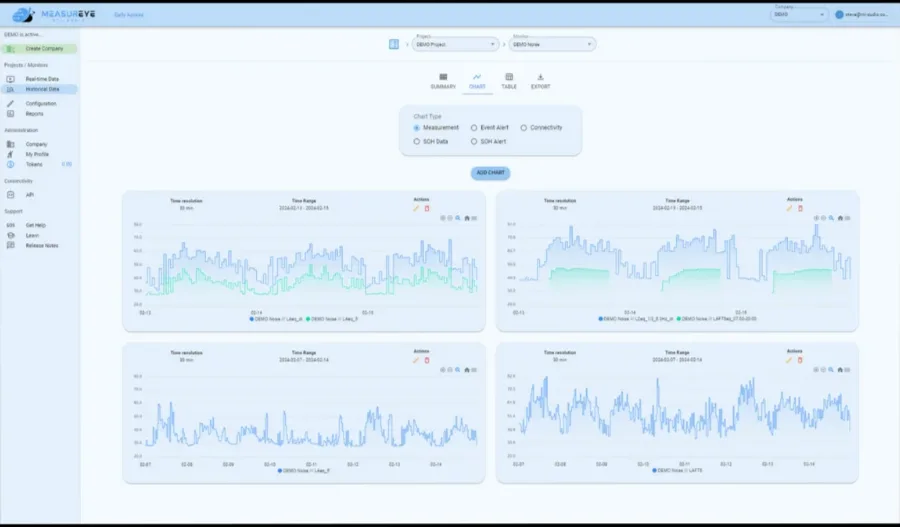Click the Create Company button

[x=40, y=49]
